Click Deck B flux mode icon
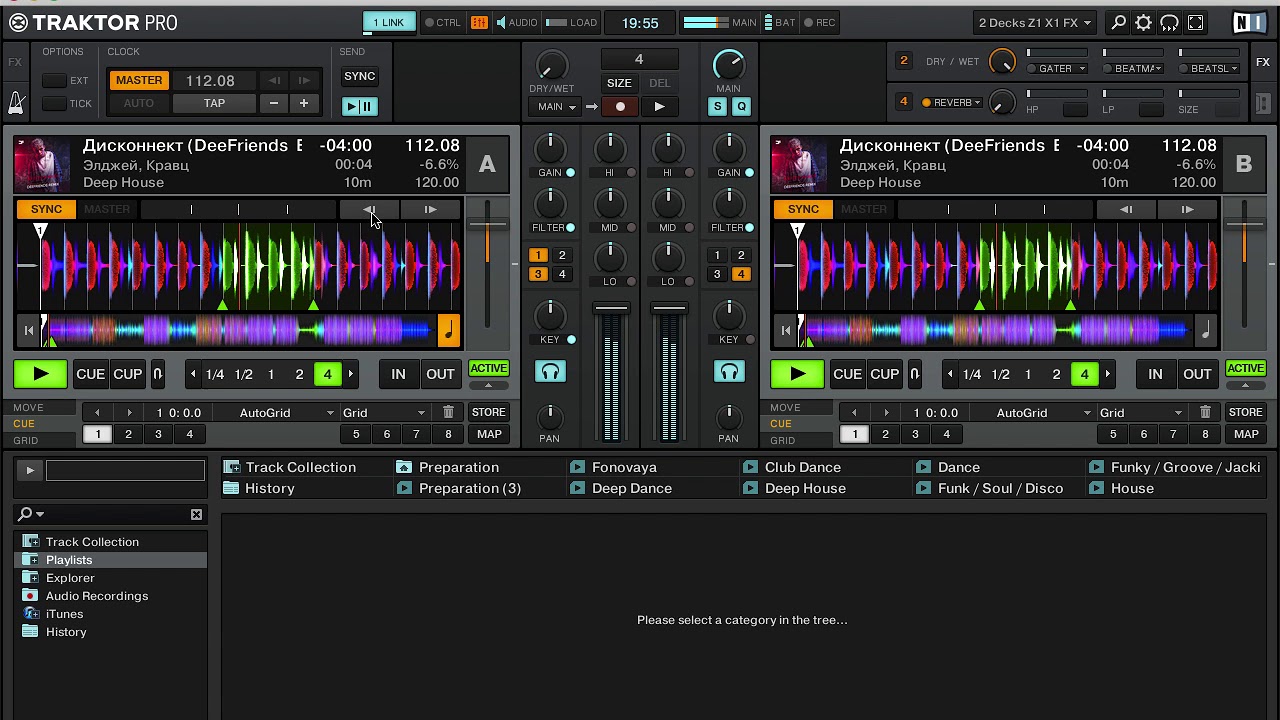 point(914,374)
